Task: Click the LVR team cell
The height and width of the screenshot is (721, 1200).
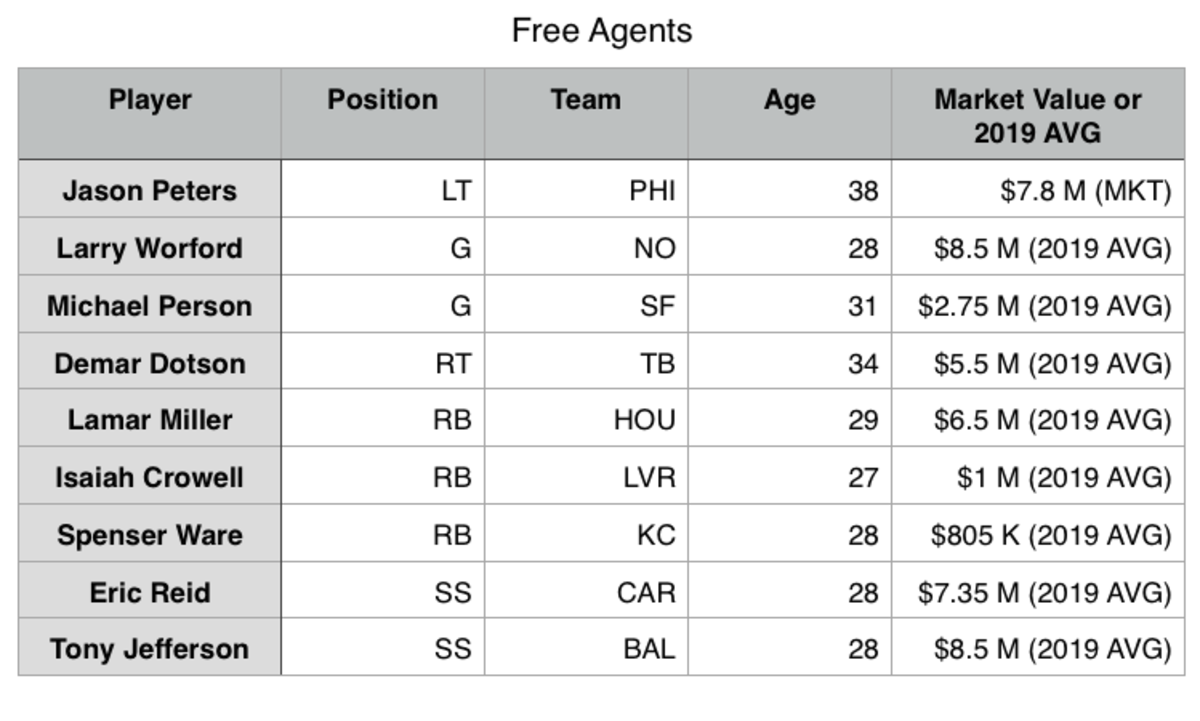Action: pos(586,476)
